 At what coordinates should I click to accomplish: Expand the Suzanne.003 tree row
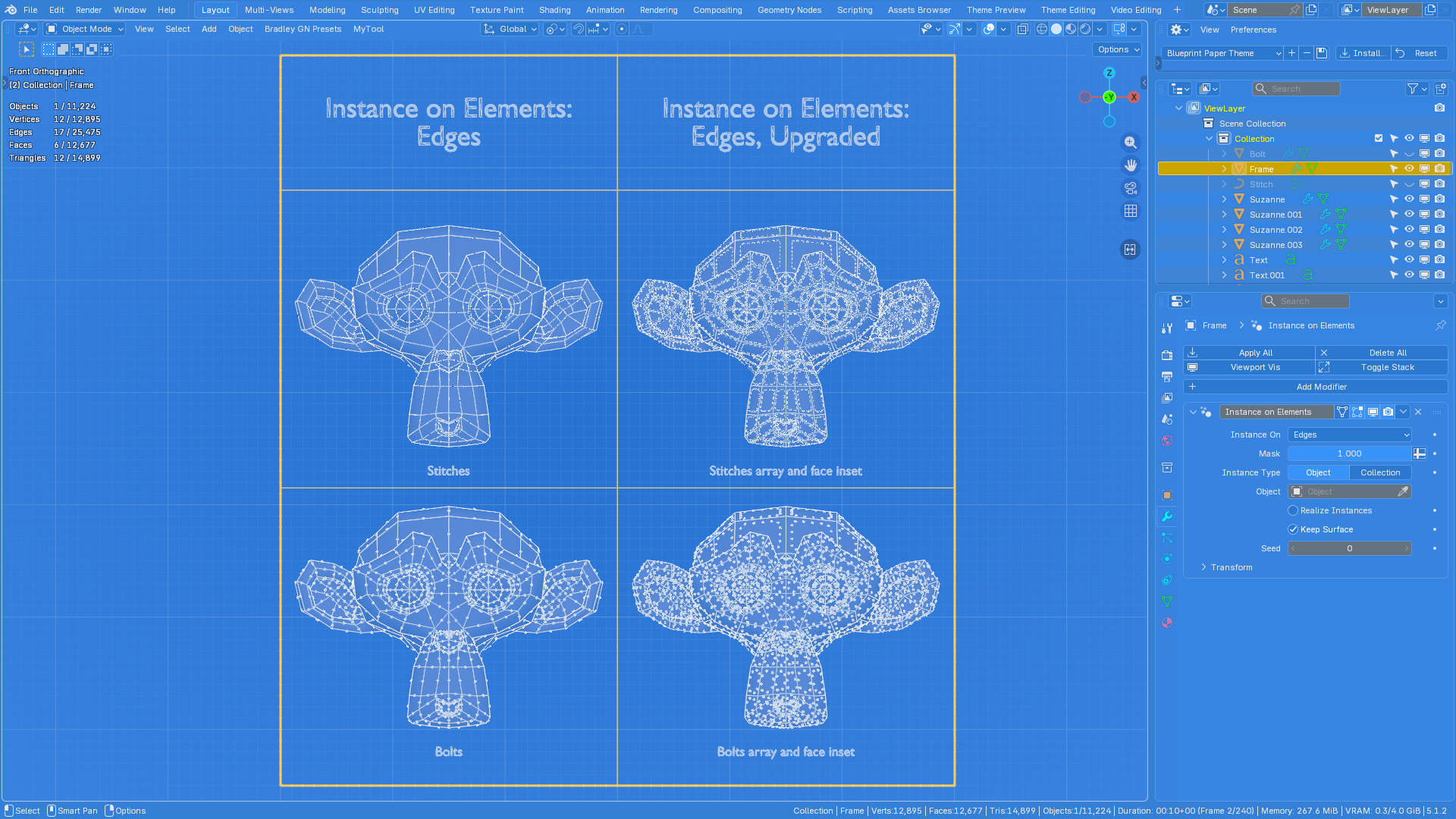pos(1224,245)
